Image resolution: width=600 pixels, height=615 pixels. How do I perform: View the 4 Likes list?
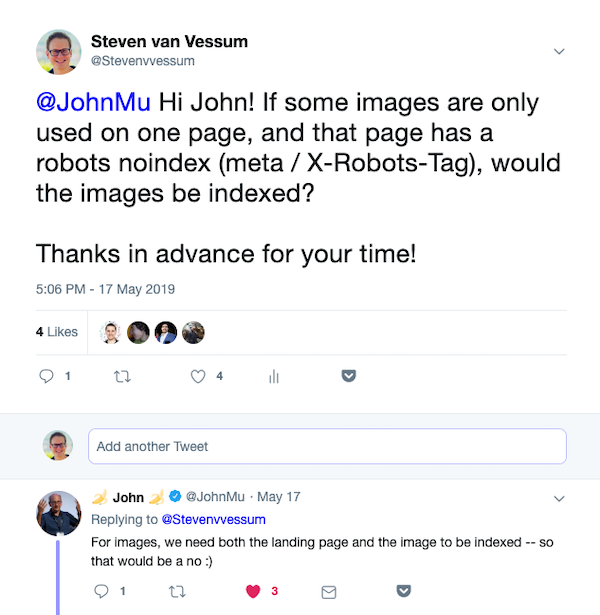click(x=57, y=332)
